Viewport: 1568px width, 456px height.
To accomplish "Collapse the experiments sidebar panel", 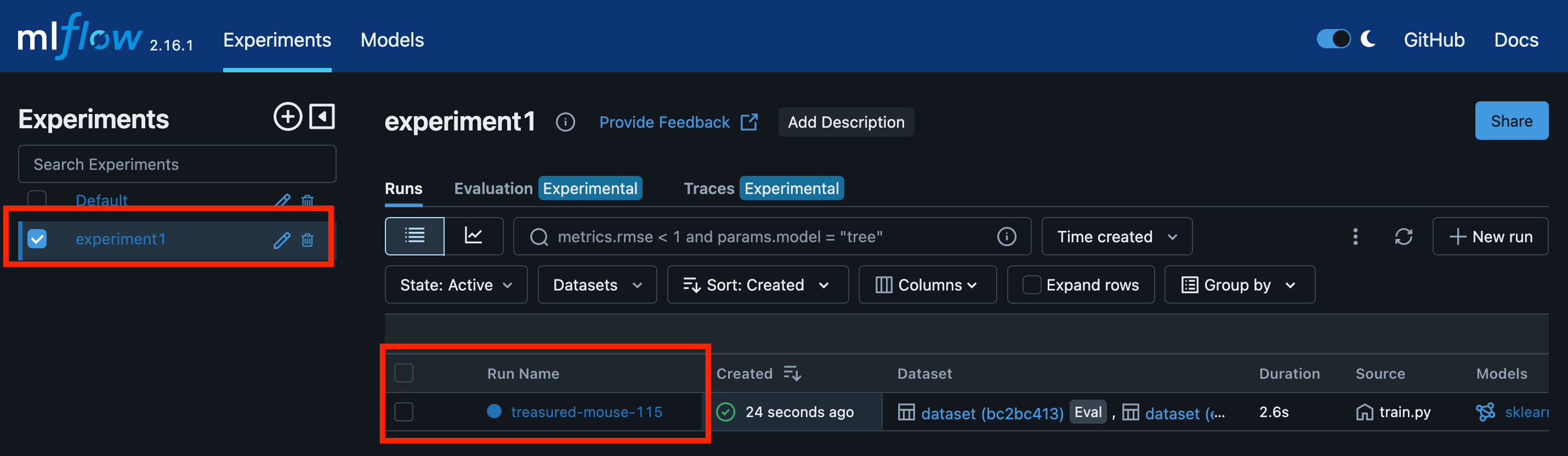I will 322,116.
